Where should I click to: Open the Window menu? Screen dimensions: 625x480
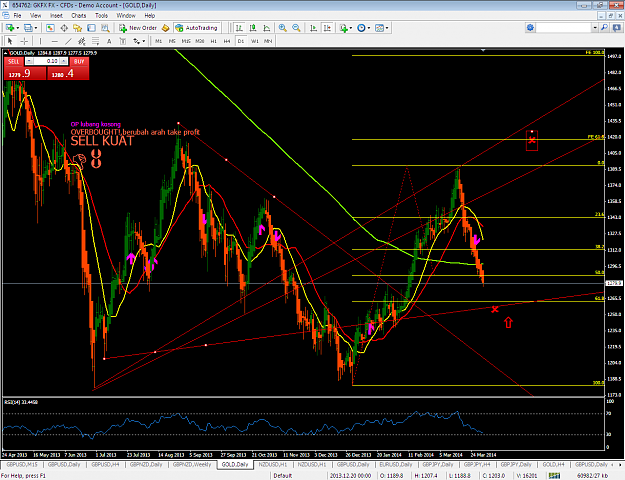tap(126, 16)
